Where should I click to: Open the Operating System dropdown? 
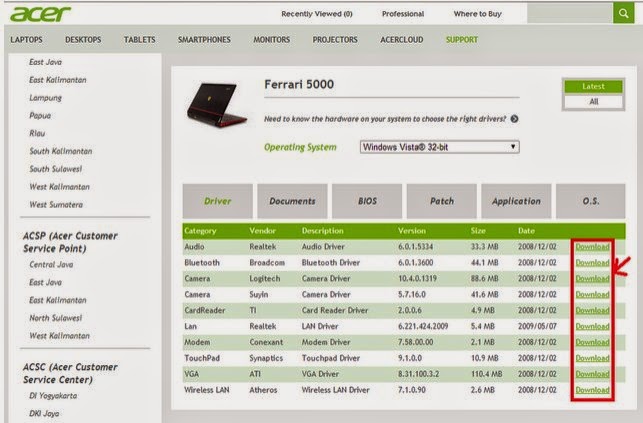440,147
